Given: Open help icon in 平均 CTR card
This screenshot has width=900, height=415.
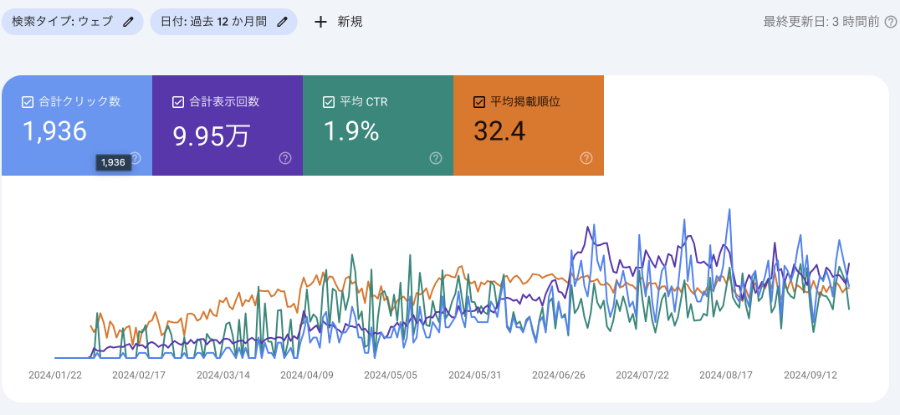Looking at the screenshot, I should point(435,158).
